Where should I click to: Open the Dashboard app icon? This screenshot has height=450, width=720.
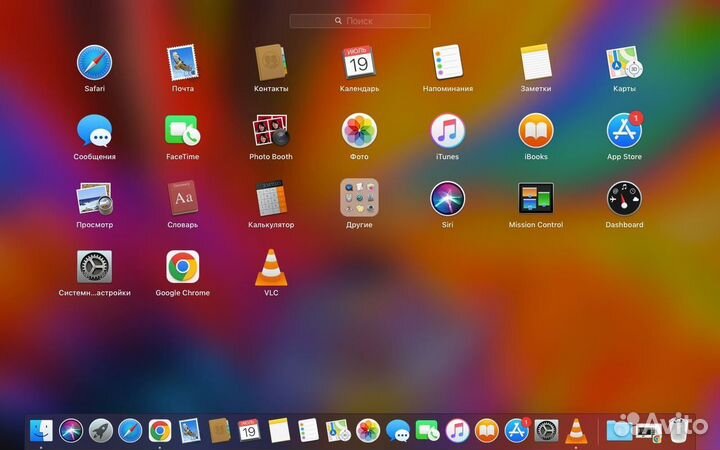624,199
